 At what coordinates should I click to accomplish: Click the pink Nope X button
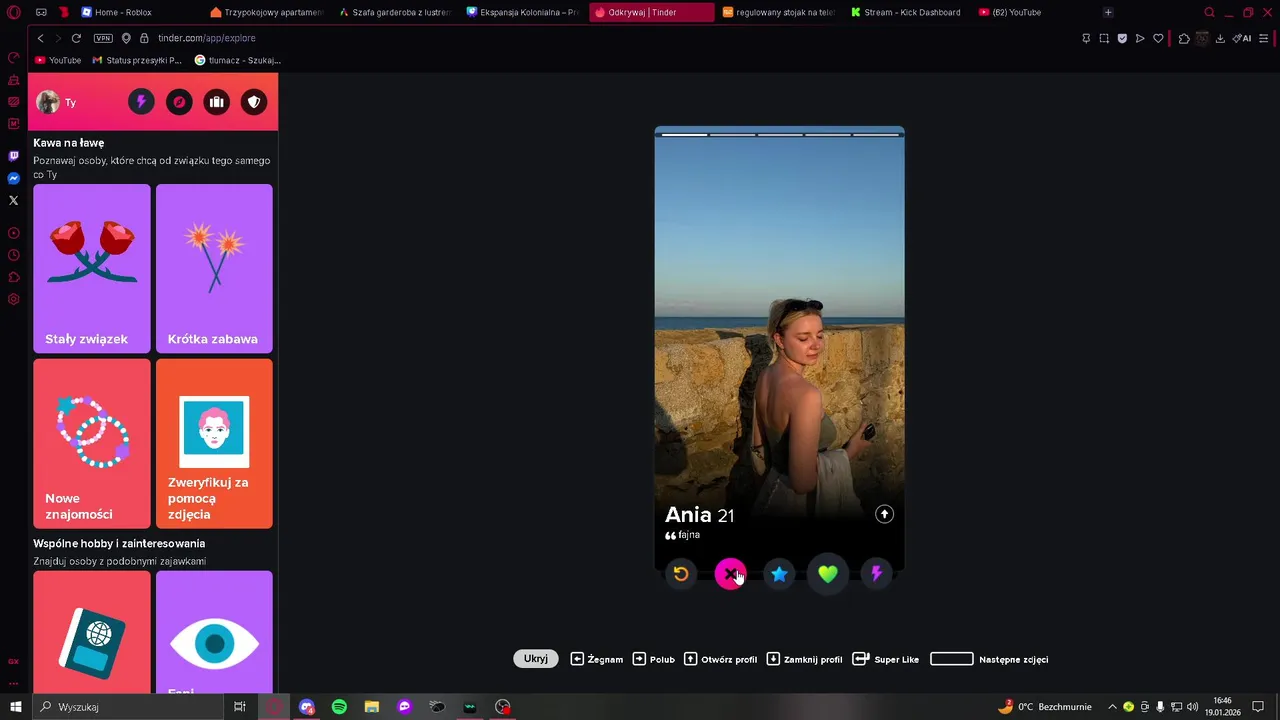730,574
